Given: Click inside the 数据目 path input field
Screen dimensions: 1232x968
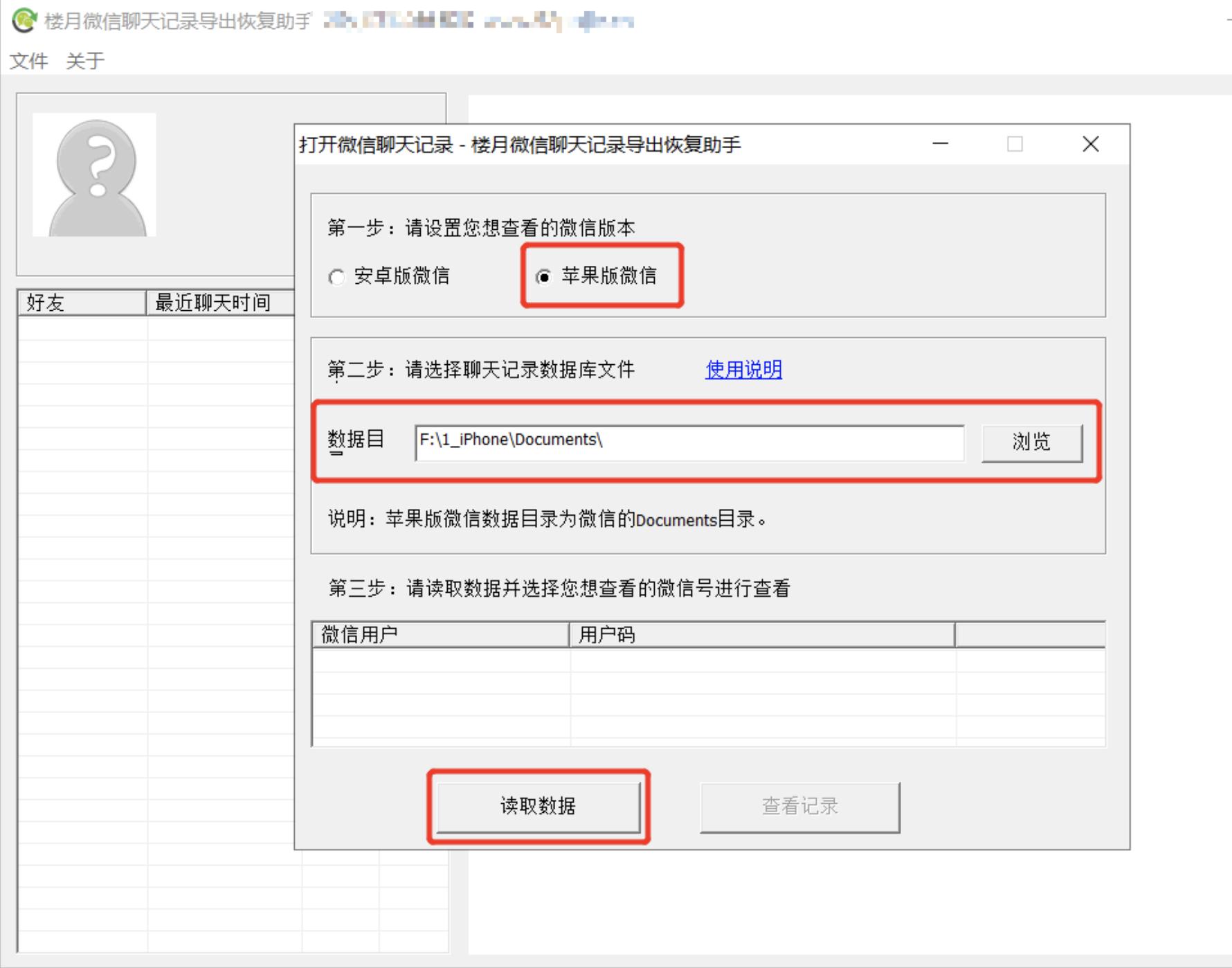Looking at the screenshot, I should [x=689, y=441].
